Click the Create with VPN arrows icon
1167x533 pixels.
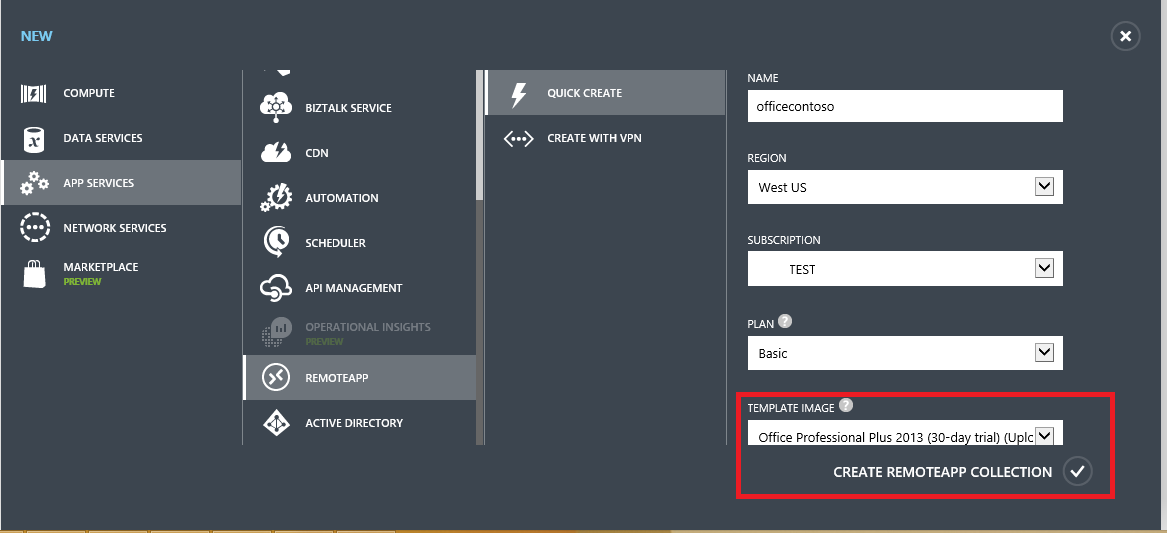(519, 138)
